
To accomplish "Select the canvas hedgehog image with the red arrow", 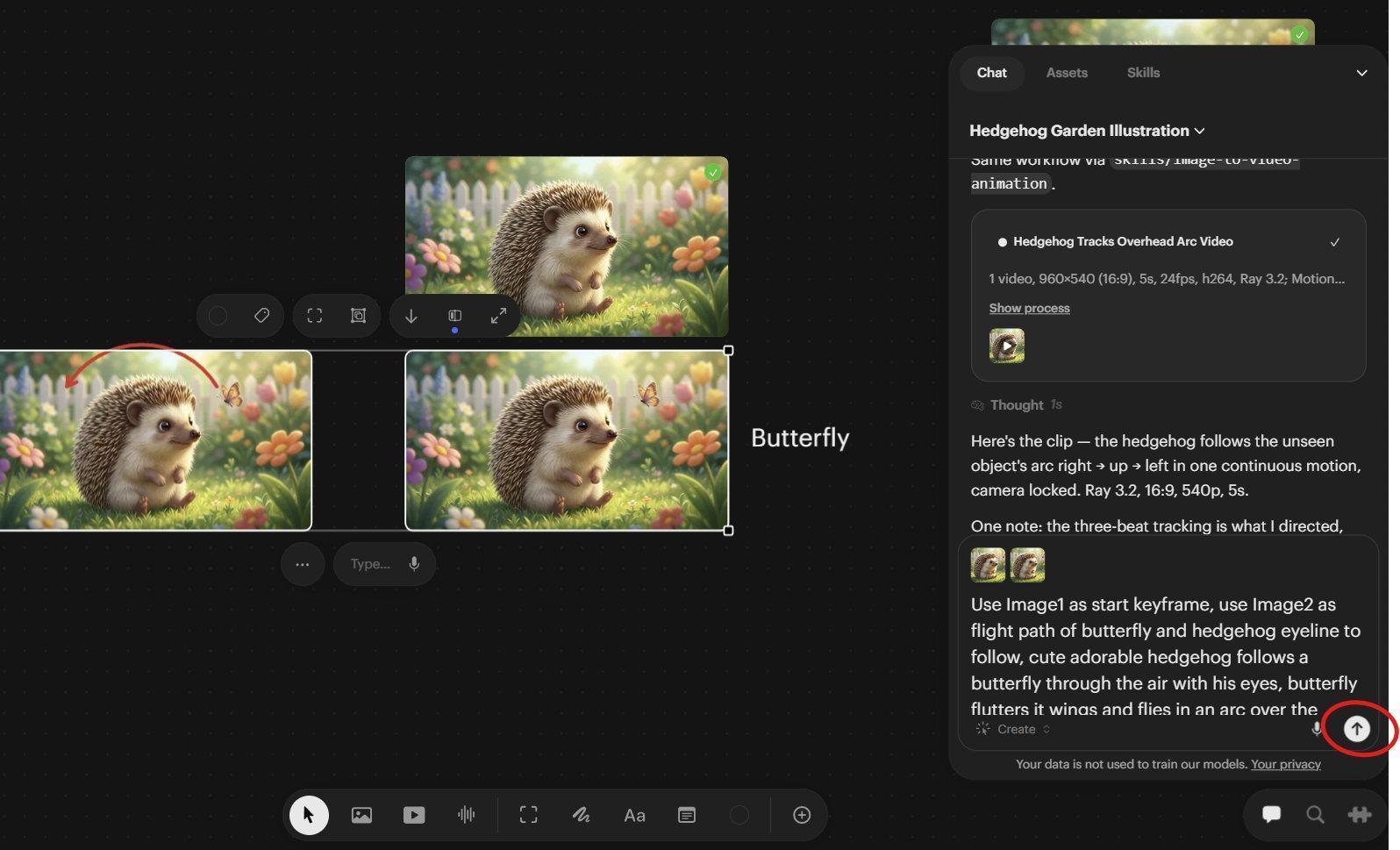I will click(155, 440).
